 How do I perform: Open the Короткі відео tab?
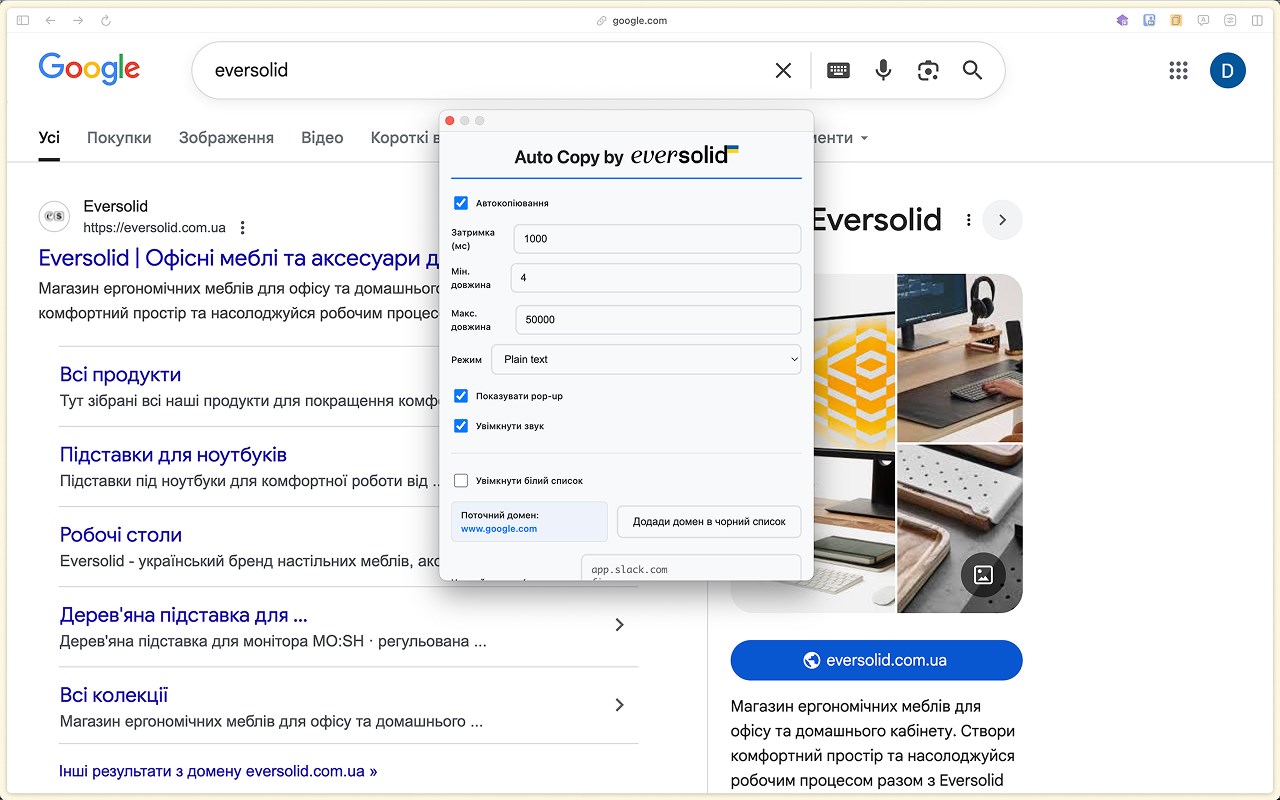coord(405,138)
